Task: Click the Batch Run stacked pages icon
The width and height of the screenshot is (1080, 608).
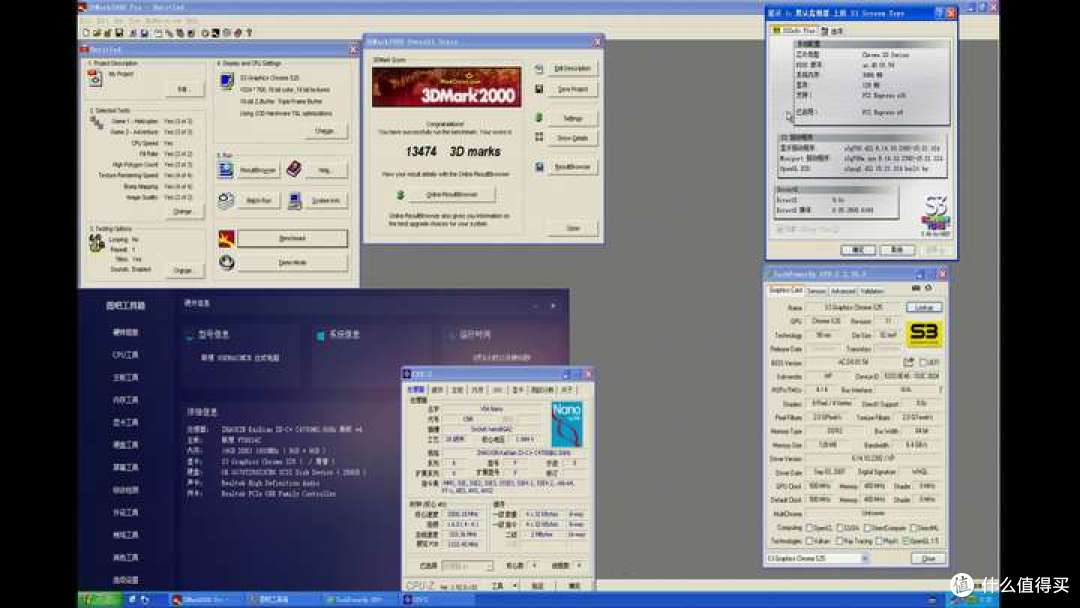Action: pos(226,200)
